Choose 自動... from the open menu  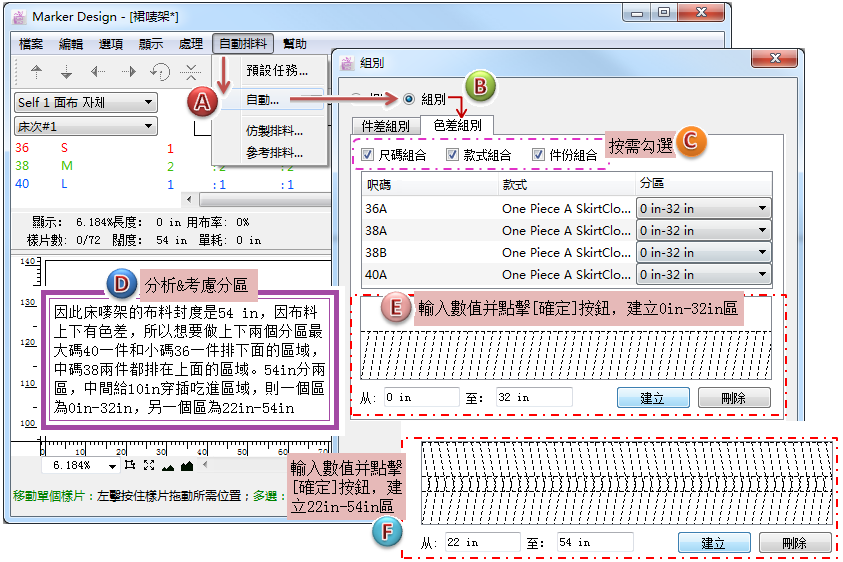262,100
